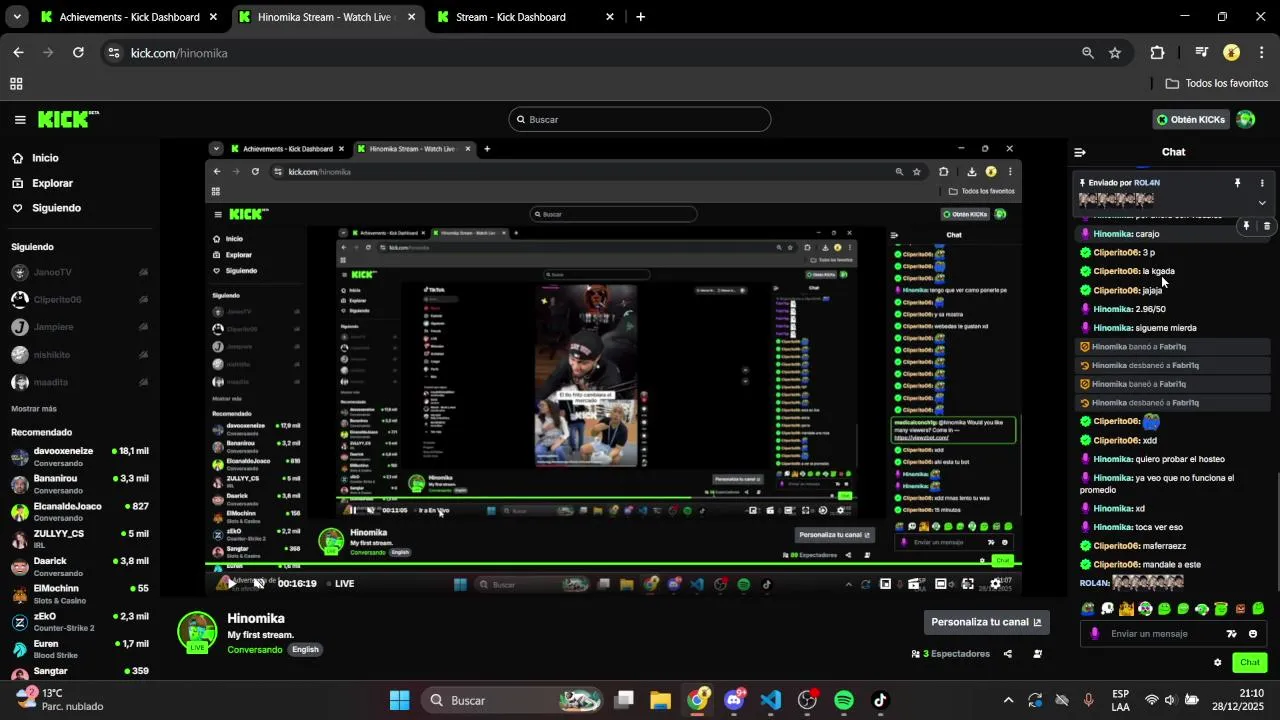Open the Cliperito06 followed channel

click(80, 299)
